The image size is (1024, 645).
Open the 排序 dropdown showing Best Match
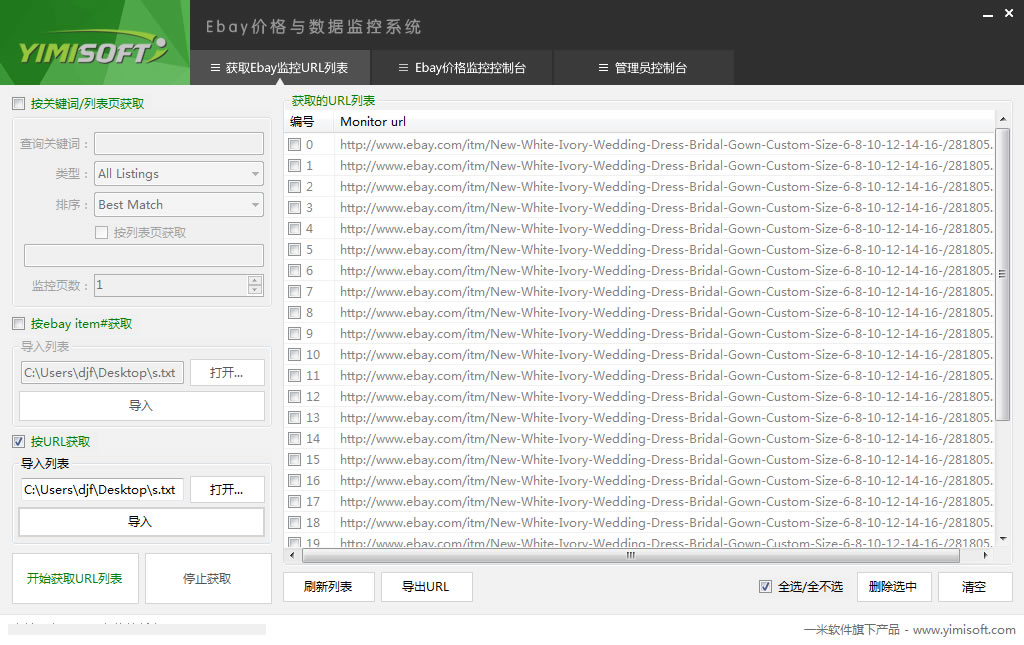179,204
